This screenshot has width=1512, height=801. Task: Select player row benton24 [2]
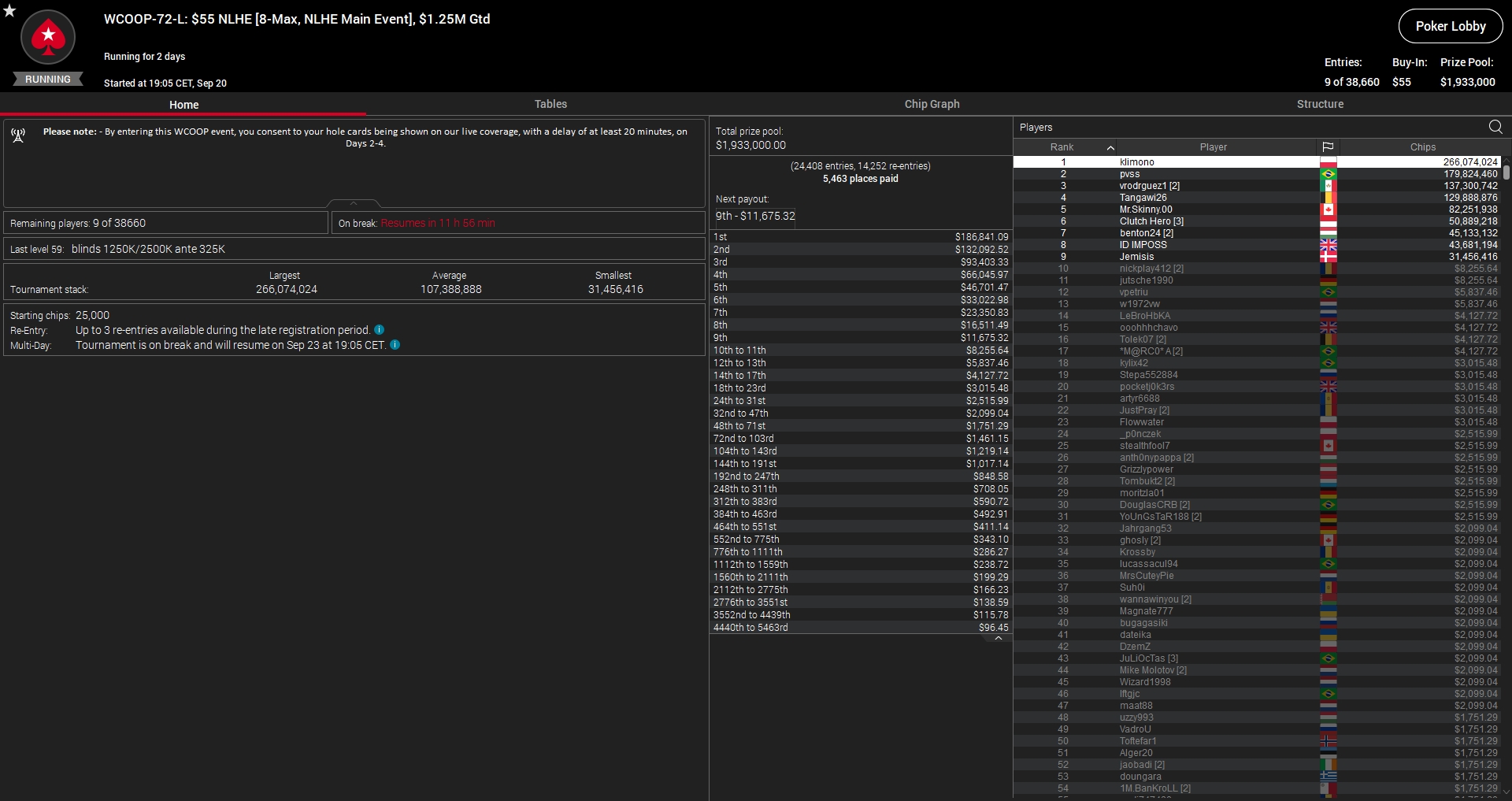(1257, 233)
